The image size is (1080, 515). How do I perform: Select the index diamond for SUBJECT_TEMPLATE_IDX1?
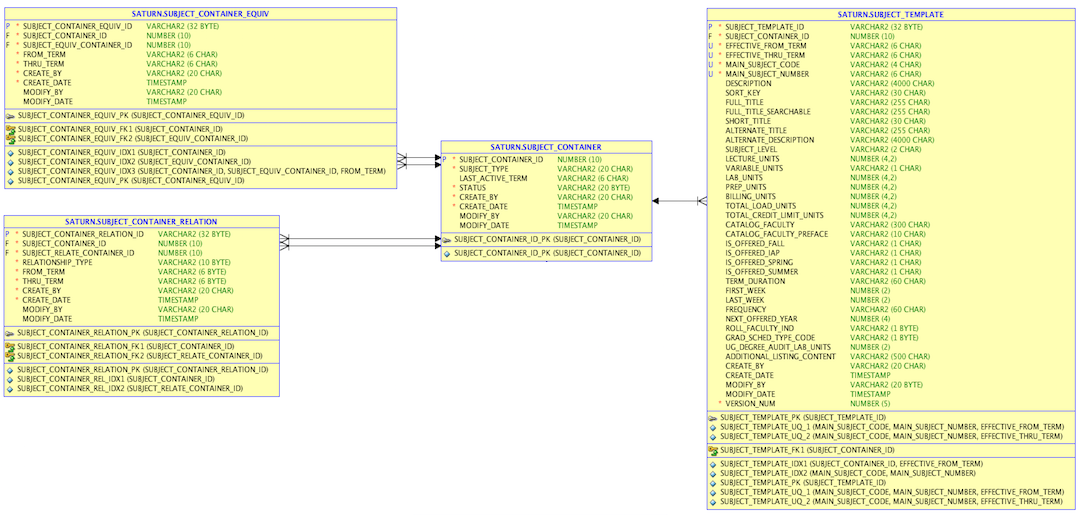pos(713,464)
